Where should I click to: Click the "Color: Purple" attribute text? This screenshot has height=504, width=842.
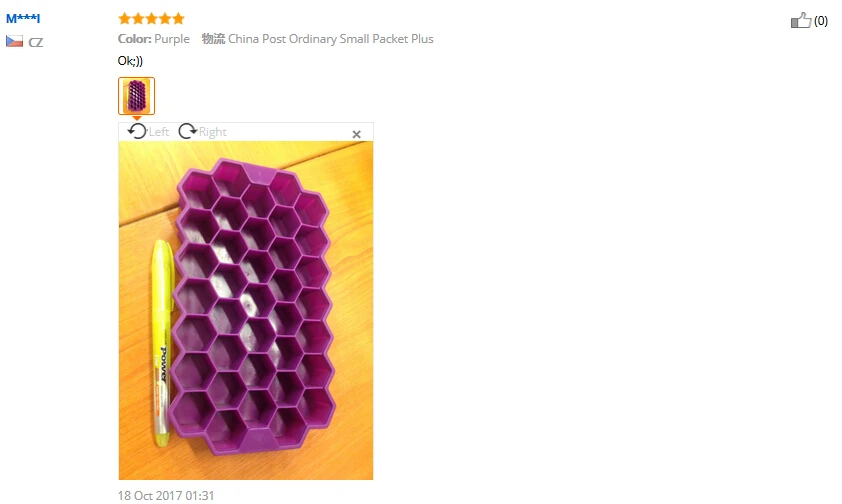[x=154, y=39]
